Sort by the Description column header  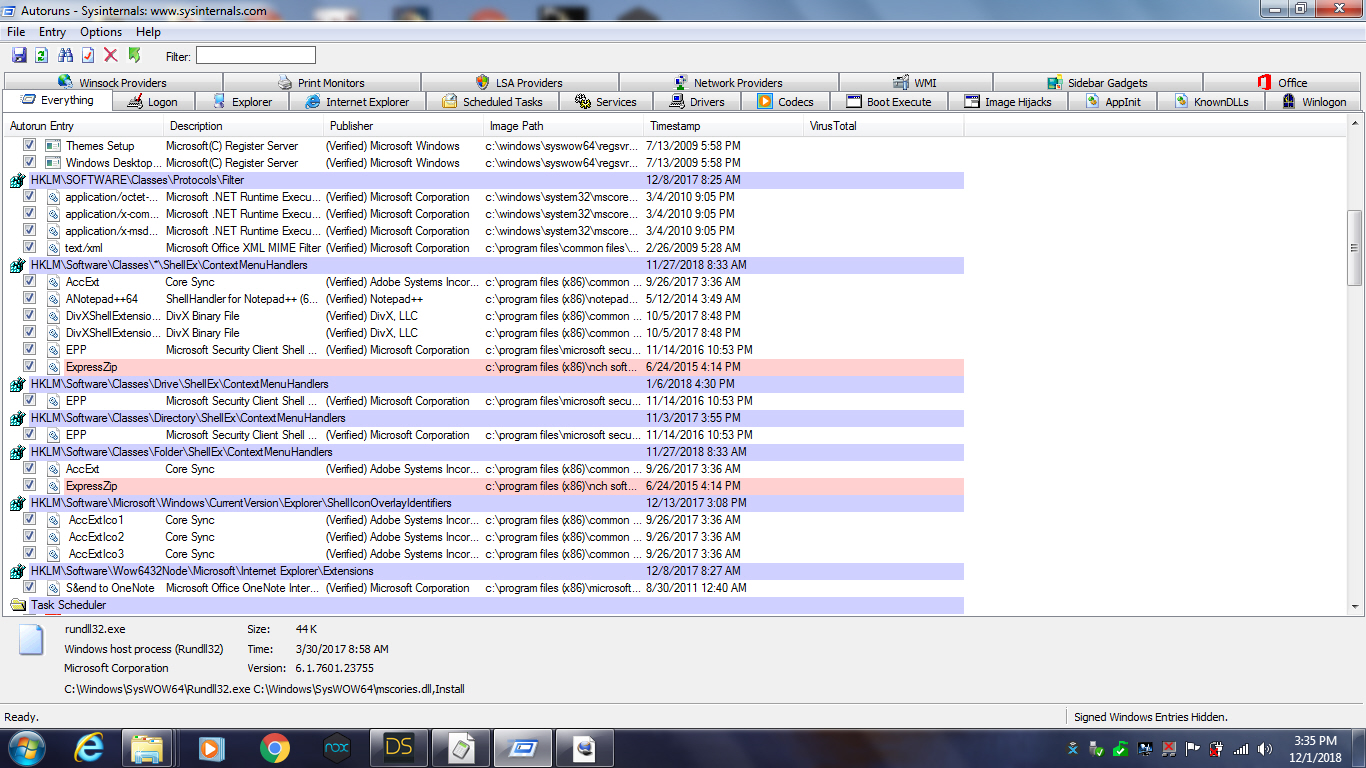[244, 126]
